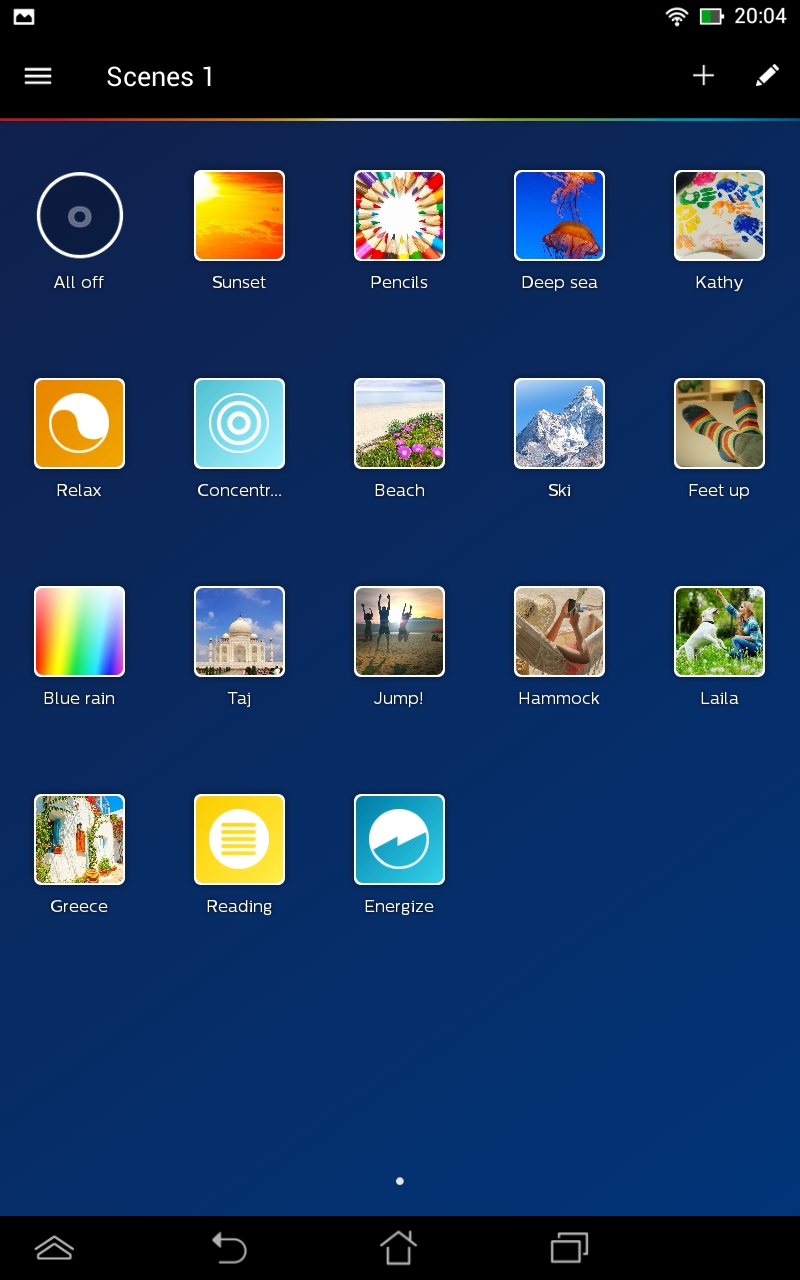Activate the All off scene
The width and height of the screenshot is (800, 1280).
80,215
